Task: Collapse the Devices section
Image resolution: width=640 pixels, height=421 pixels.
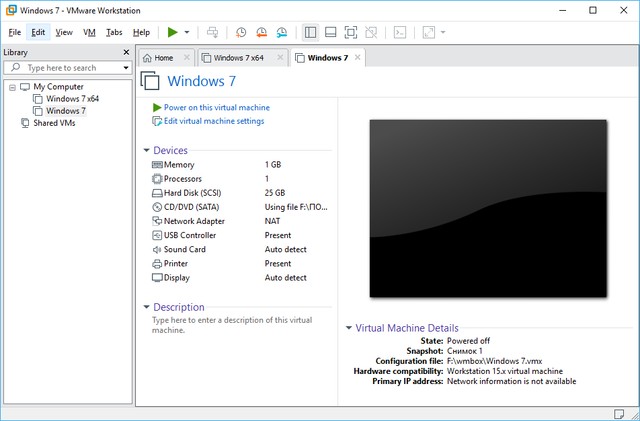Action: coord(146,151)
